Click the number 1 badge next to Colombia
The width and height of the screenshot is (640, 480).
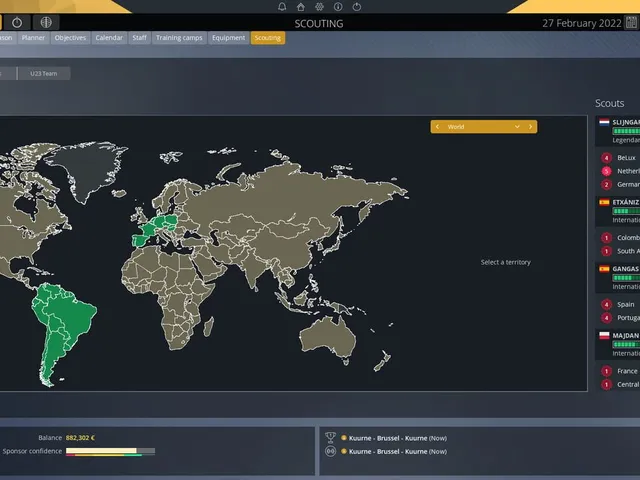tap(607, 238)
